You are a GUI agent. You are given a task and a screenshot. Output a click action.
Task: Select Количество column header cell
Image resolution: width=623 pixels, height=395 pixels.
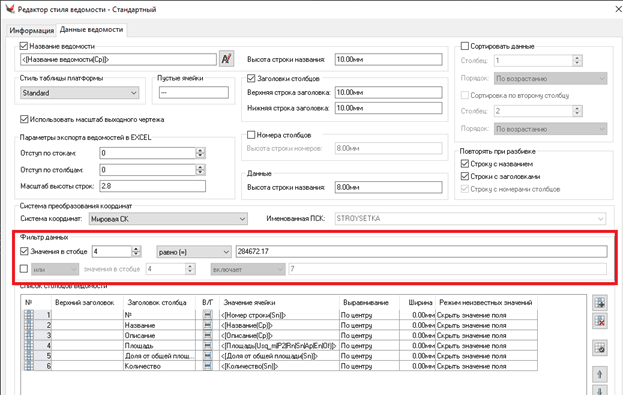pyautogui.click(x=159, y=366)
